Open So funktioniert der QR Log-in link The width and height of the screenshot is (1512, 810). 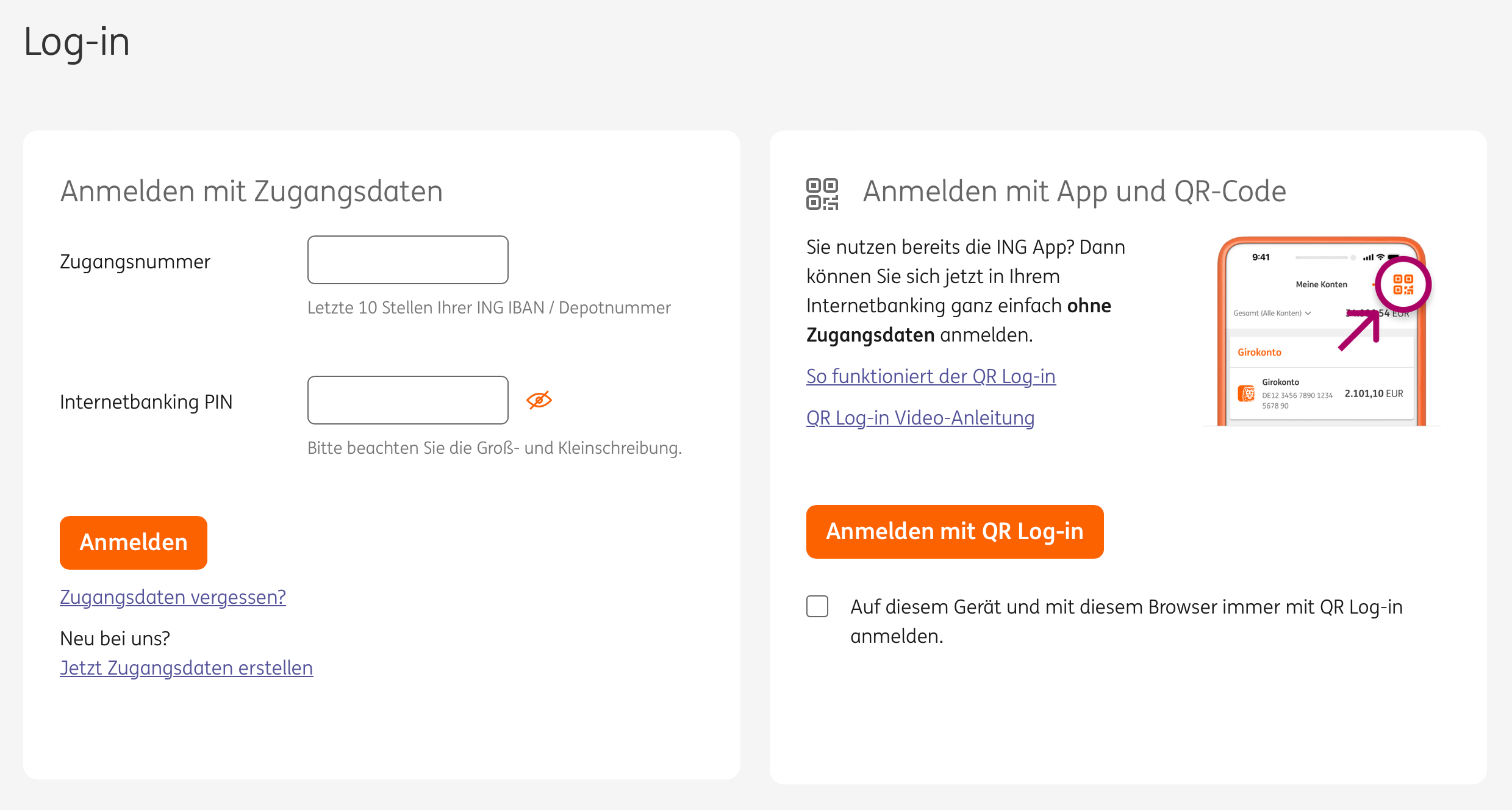[931, 376]
